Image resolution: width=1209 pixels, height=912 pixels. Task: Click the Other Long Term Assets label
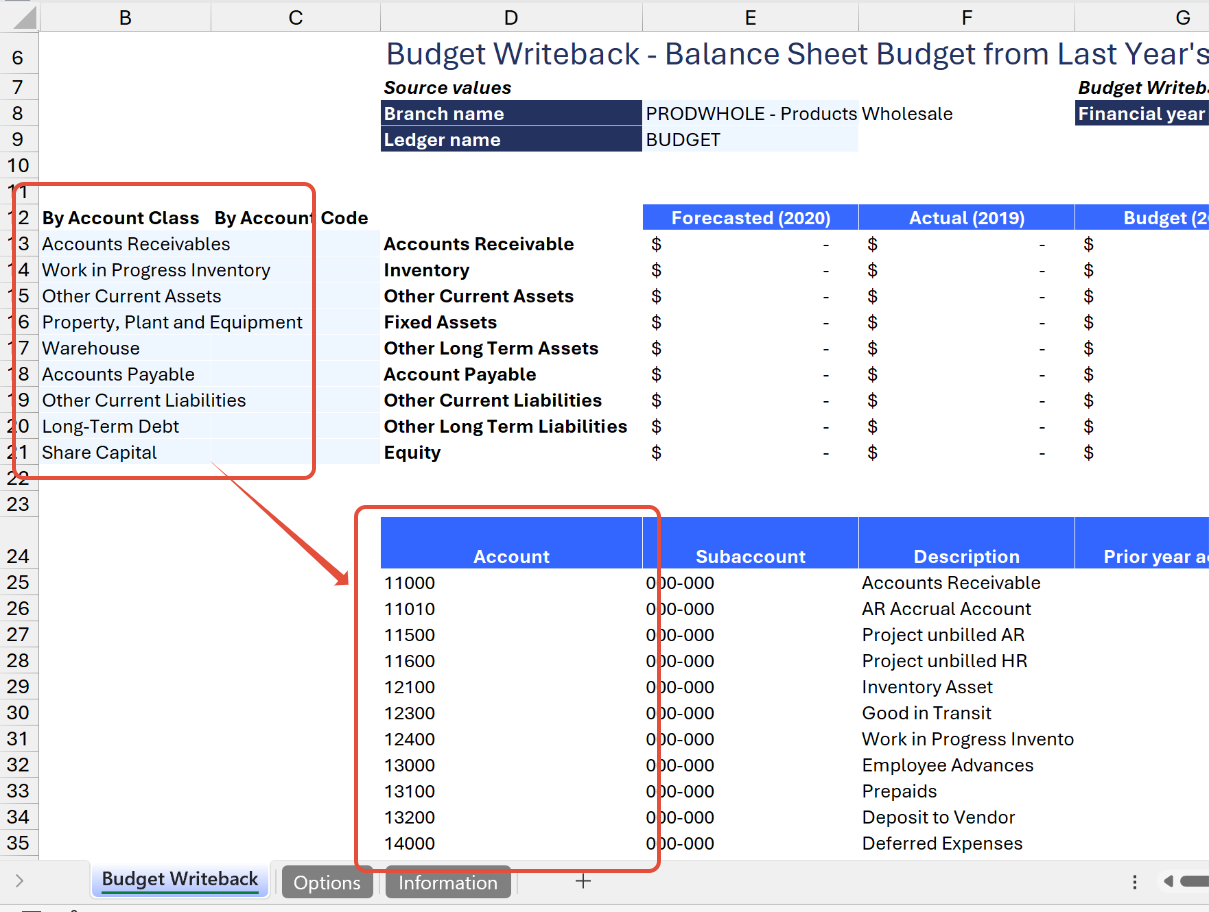491,348
